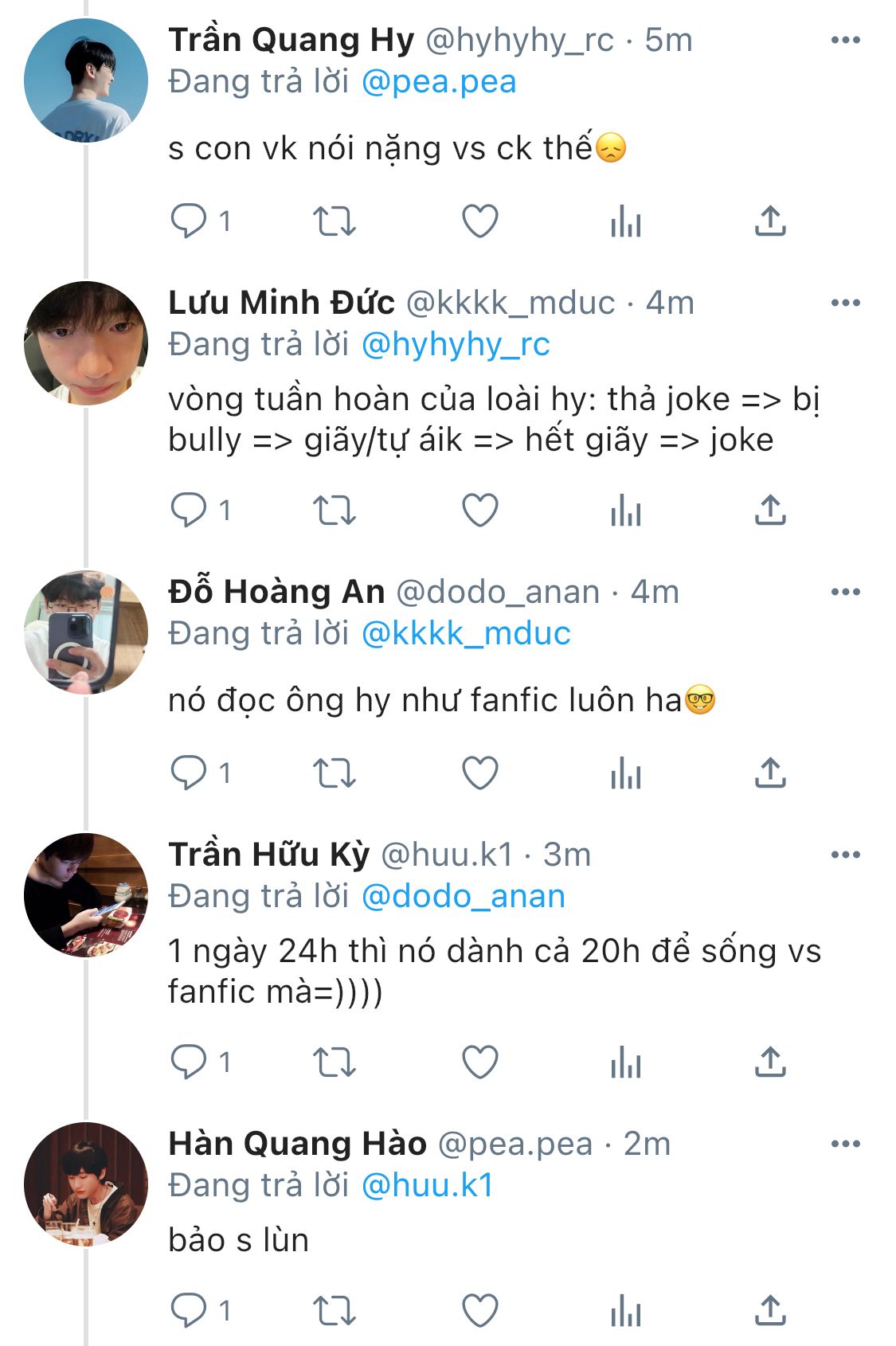The height and width of the screenshot is (1346, 896).
Task: Reply to Trần Hữu Kỳ's tweet
Action: 189,1062
